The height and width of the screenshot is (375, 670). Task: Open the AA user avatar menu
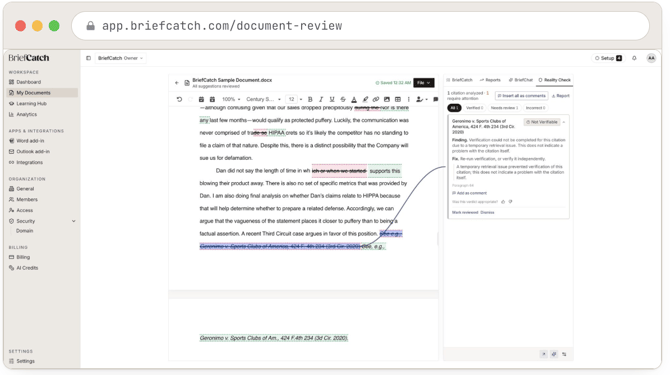651,58
